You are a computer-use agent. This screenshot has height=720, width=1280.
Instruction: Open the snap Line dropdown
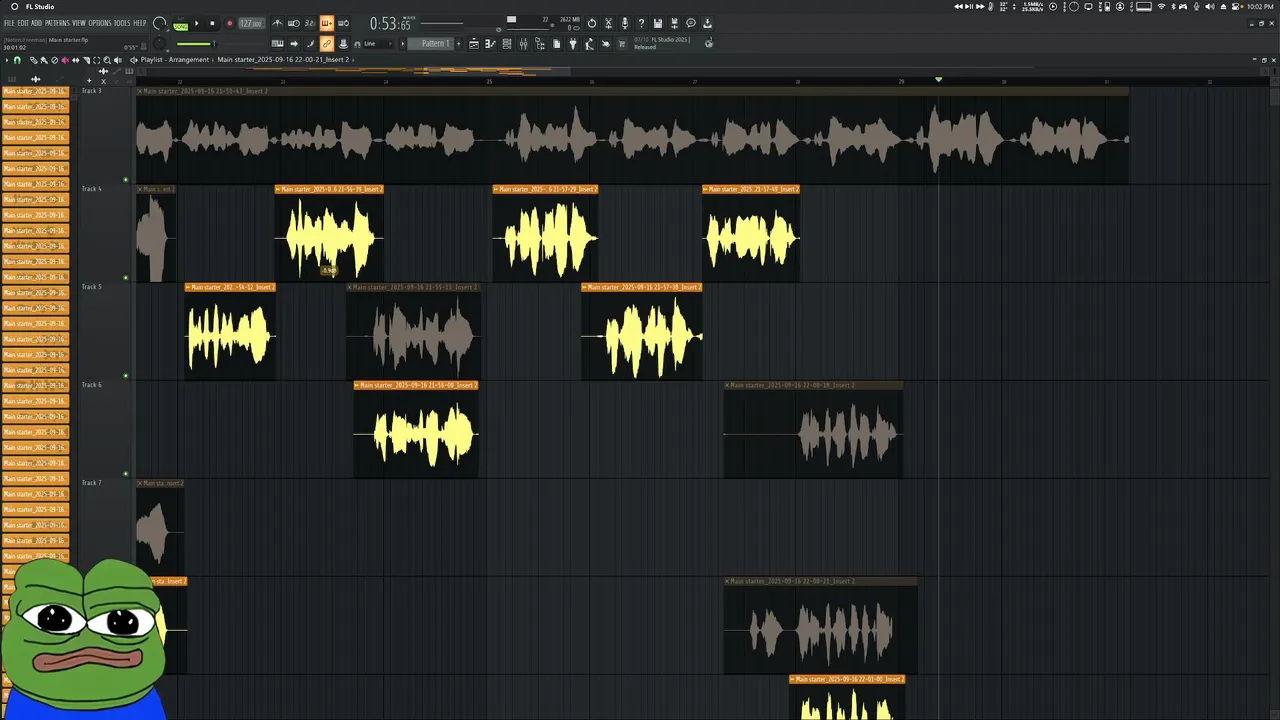coord(376,44)
